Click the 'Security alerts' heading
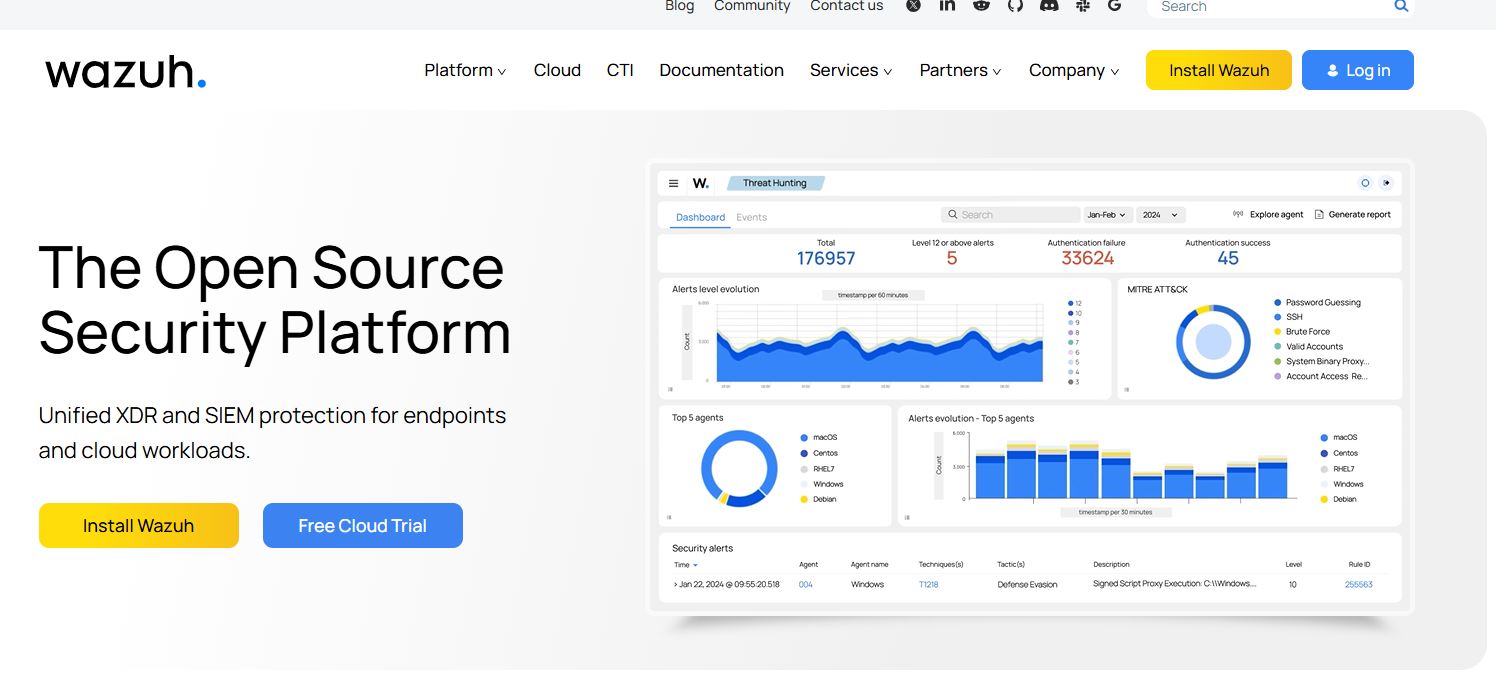 (702, 548)
